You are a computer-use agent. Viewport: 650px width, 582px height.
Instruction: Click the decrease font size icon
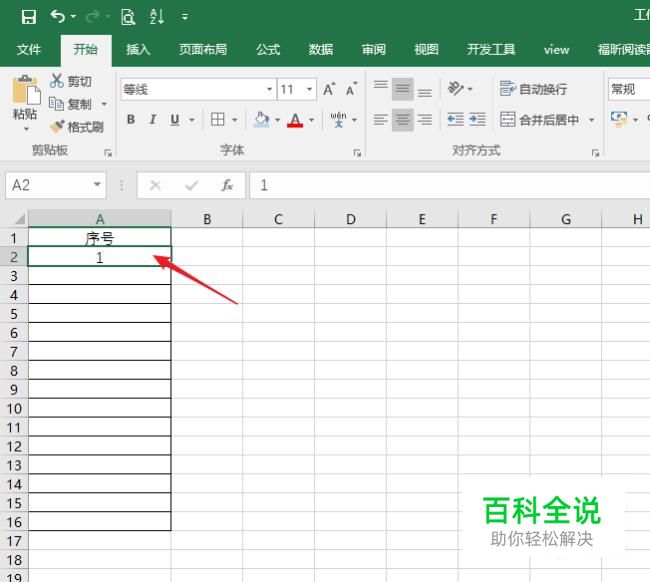(352, 89)
